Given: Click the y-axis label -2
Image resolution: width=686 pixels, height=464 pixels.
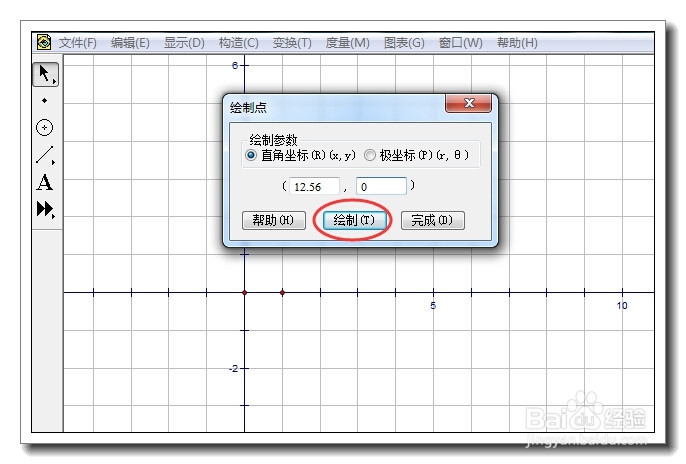Looking at the screenshot, I should click(x=234, y=369).
